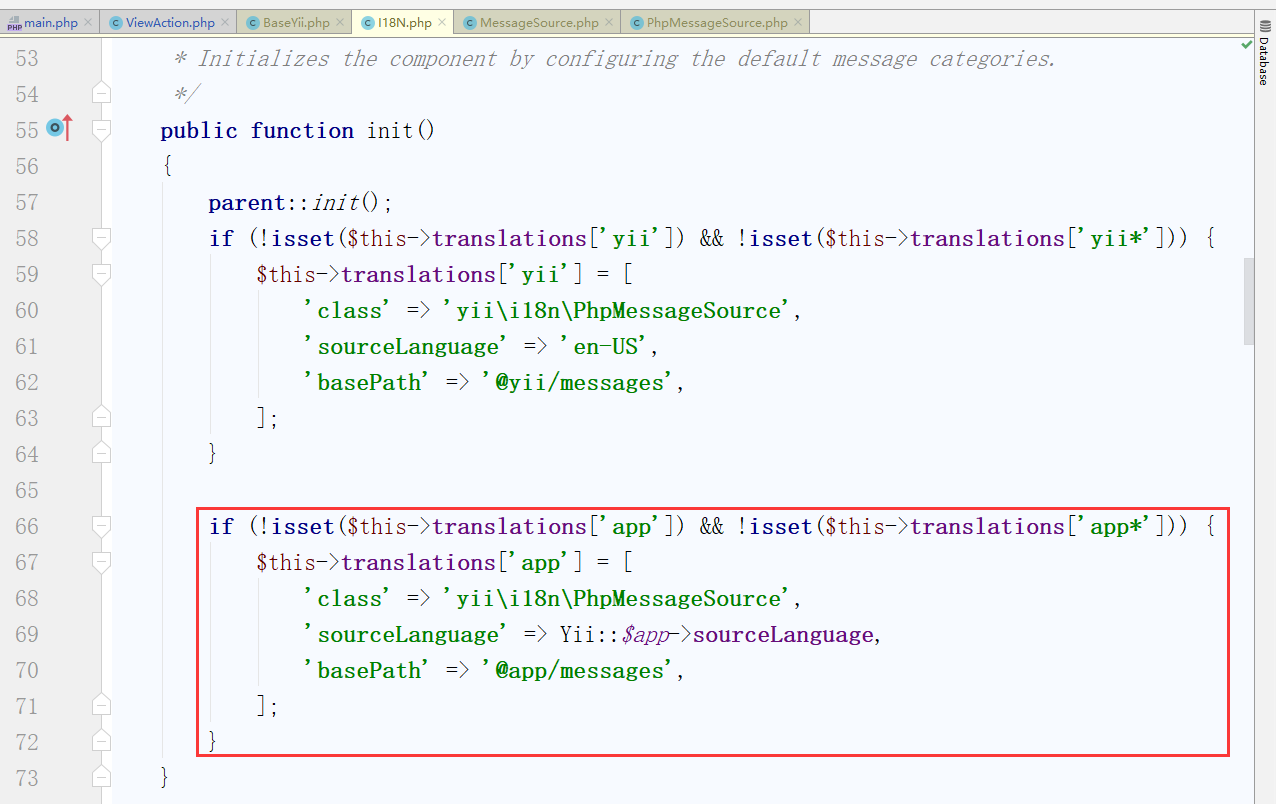
Task: Click the 'init' function name on line 55
Action: 389,131
